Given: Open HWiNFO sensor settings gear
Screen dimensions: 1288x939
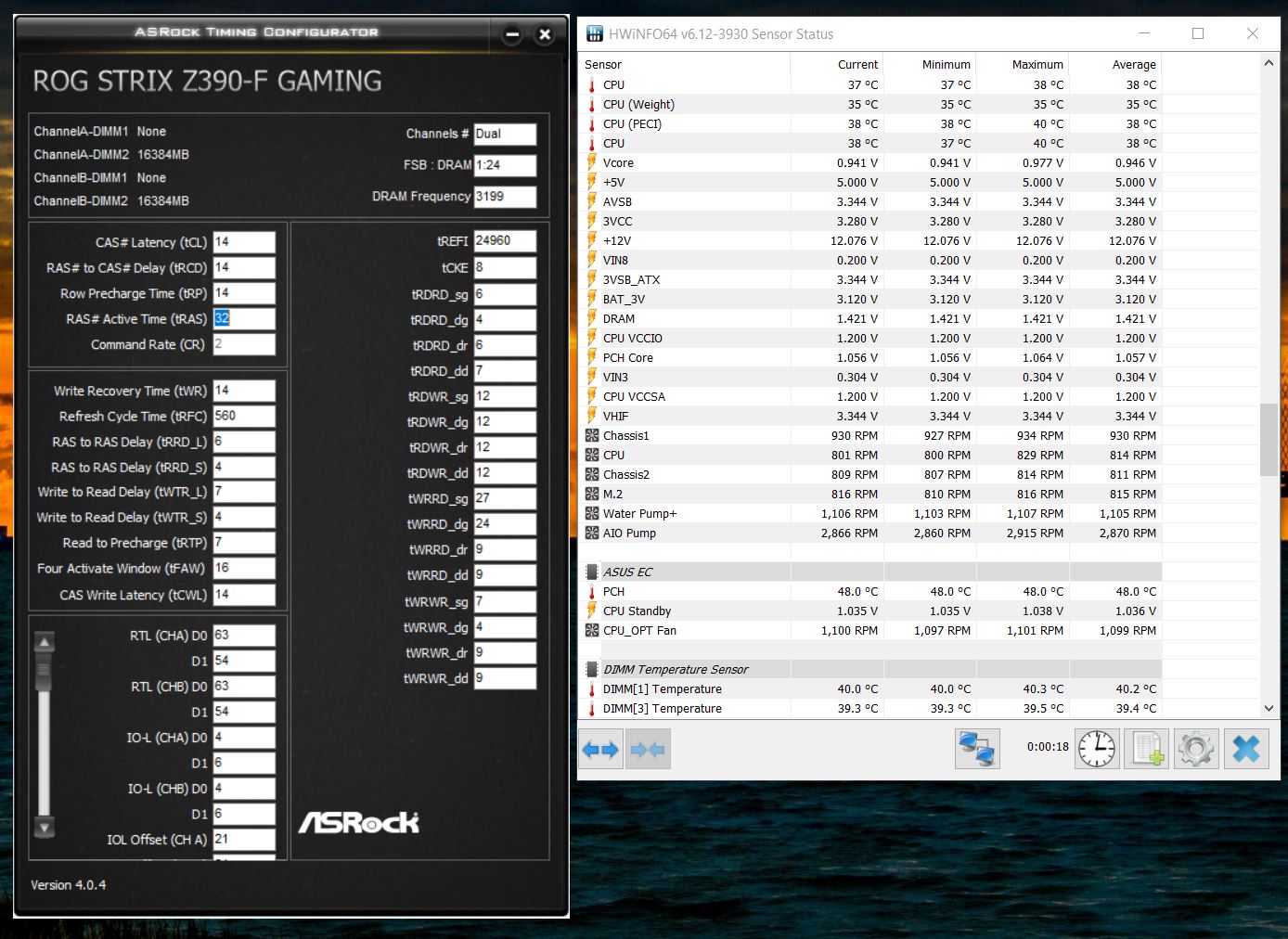Looking at the screenshot, I should [1196, 749].
